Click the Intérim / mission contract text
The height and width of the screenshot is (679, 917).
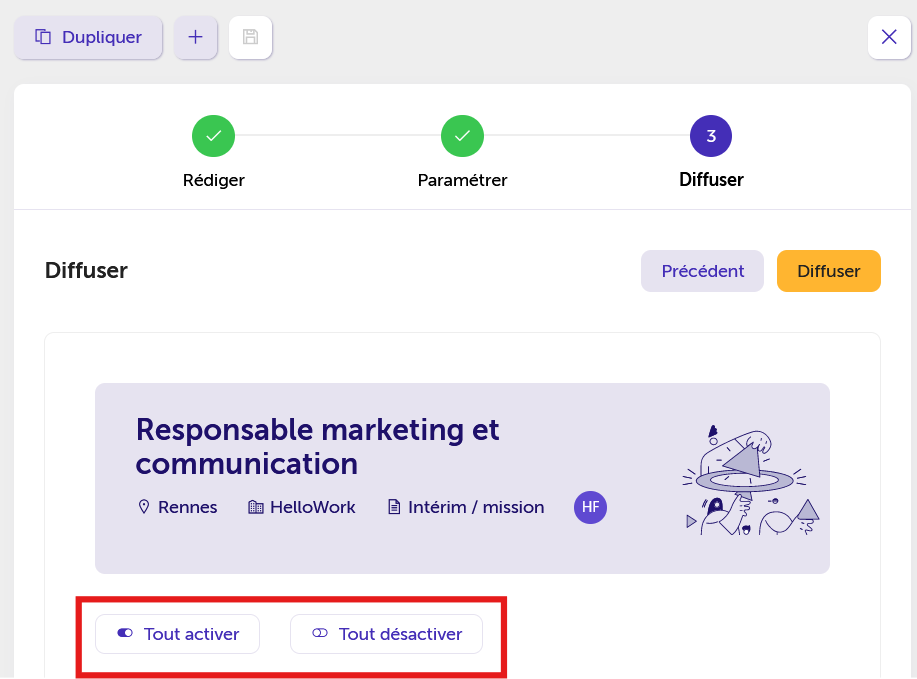(x=476, y=507)
